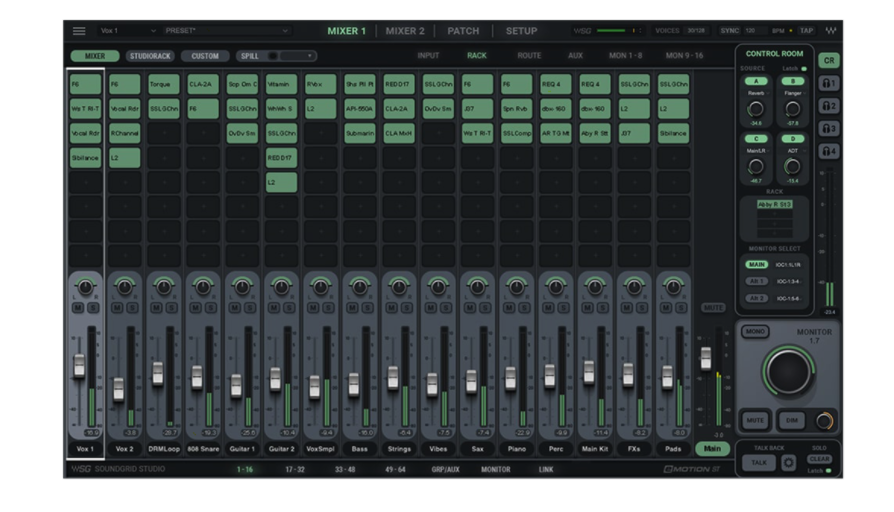This screenshot has width=894, height=512.
Task: Toggle Control Room source A
Action: 756,81
